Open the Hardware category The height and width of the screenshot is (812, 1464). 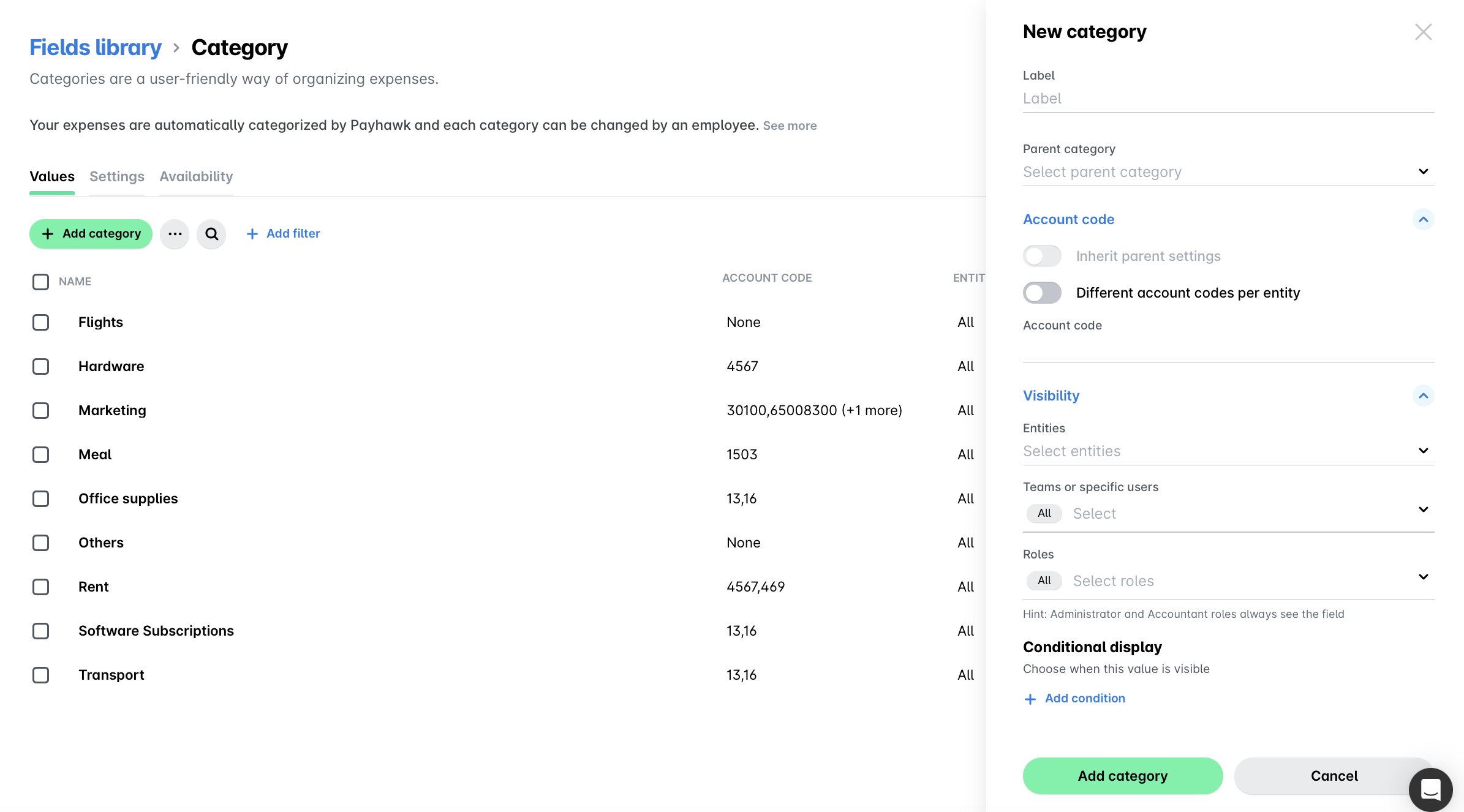pos(111,366)
